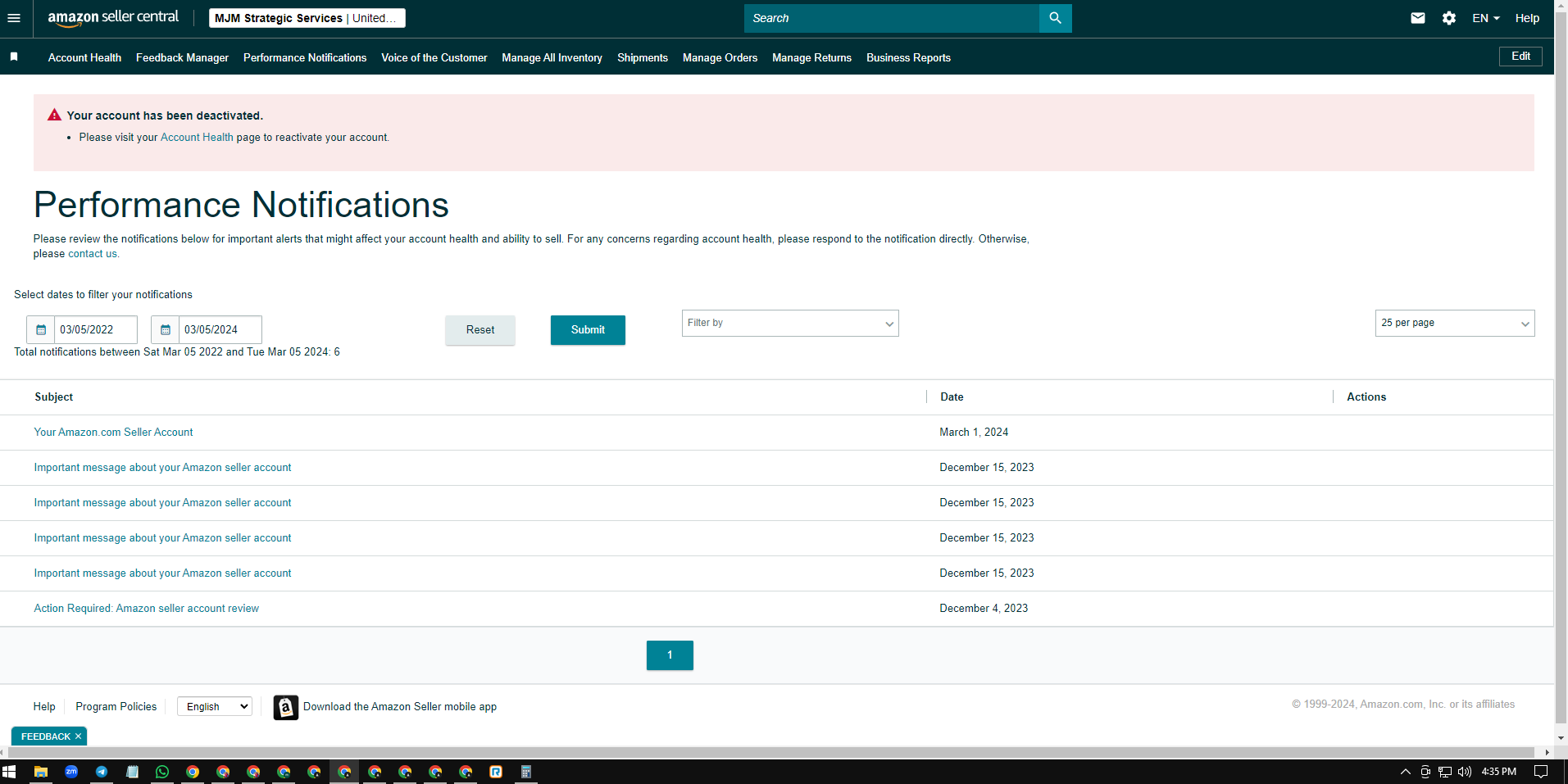Image resolution: width=1568 pixels, height=784 pixels.
Task: Open 'Your Amazon.com Seller Account' notification
Action: (x=113, y=433)
